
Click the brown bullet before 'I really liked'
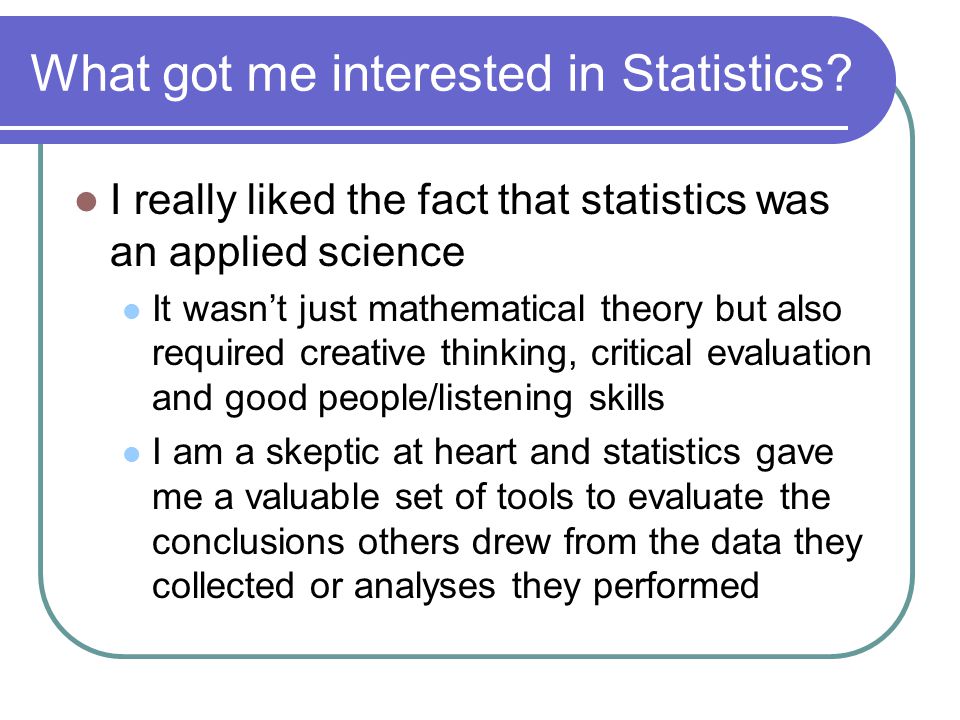(87, 201)
